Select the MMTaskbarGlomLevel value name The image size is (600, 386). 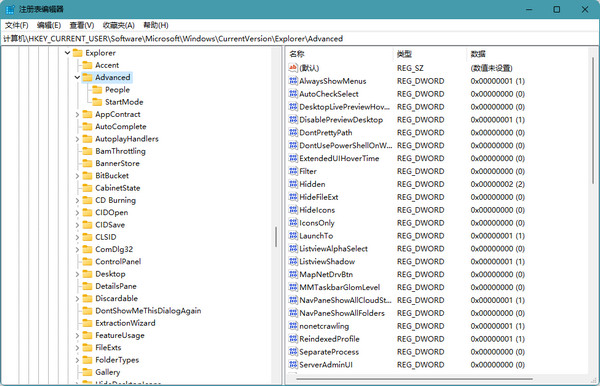pos(339,287)
